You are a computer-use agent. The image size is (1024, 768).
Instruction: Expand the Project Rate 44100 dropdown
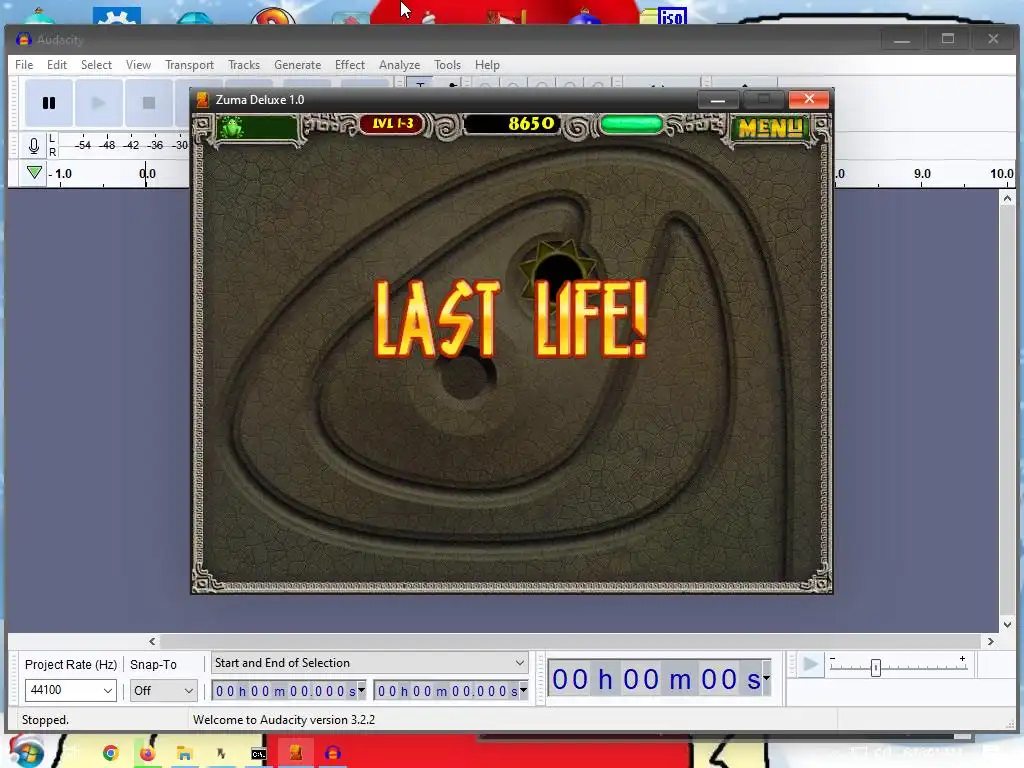[108, 690]
